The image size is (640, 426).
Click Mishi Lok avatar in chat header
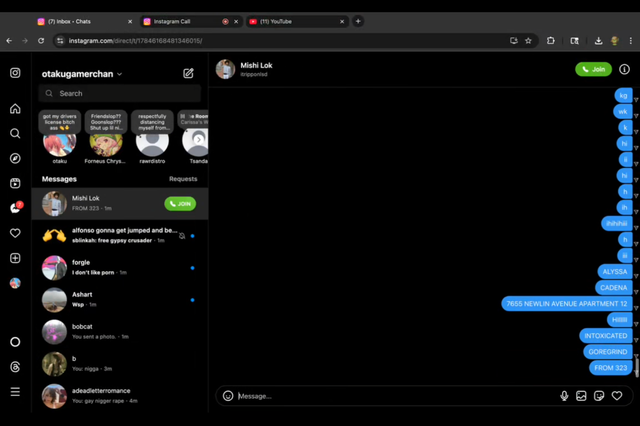click(225, 69)
